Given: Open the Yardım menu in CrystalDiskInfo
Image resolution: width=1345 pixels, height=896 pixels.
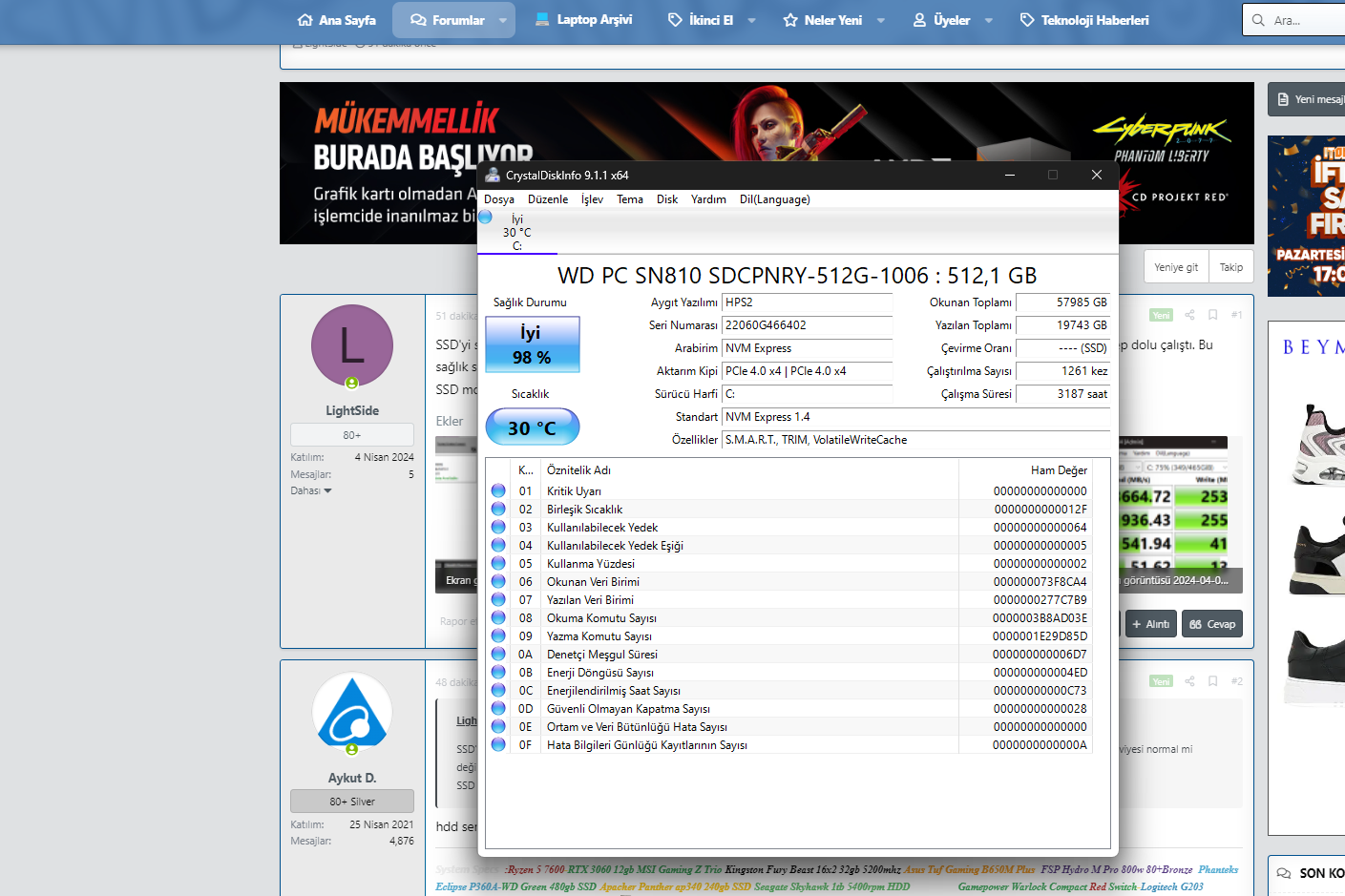Looking at the screenshot, I should coord(708,199).
